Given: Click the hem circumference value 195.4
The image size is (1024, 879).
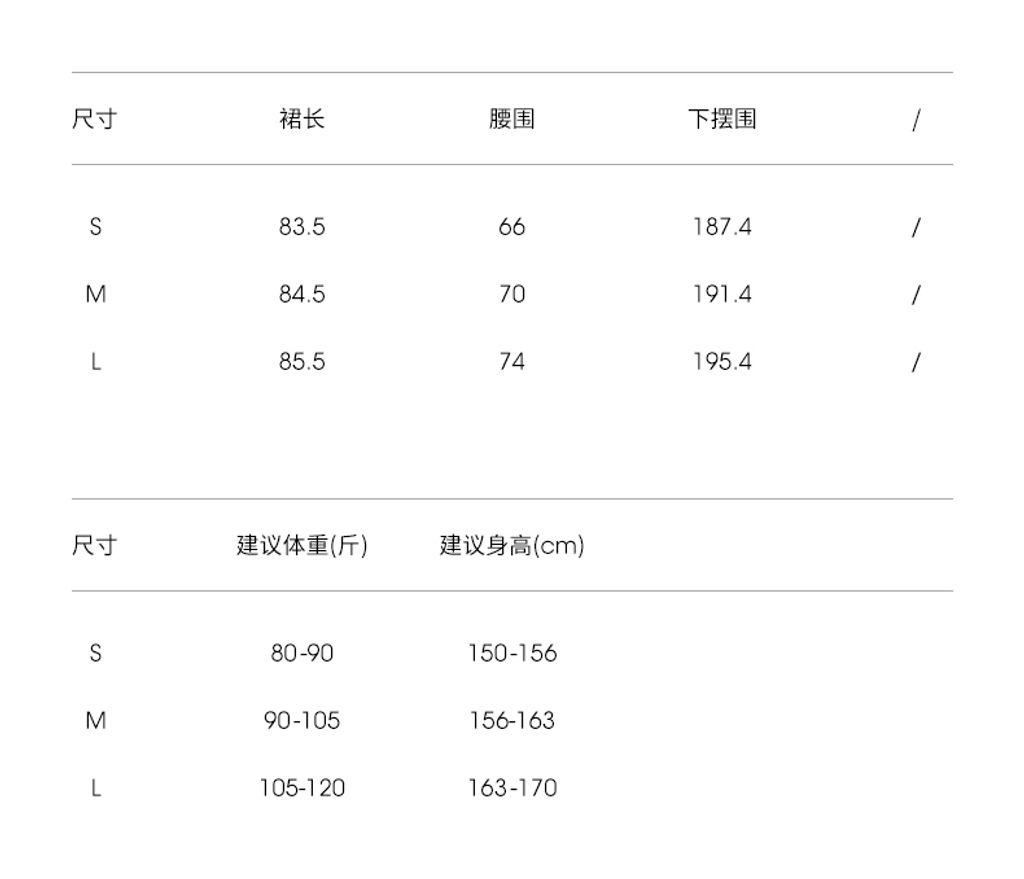Looking at the screenshot, I should 722,361.
